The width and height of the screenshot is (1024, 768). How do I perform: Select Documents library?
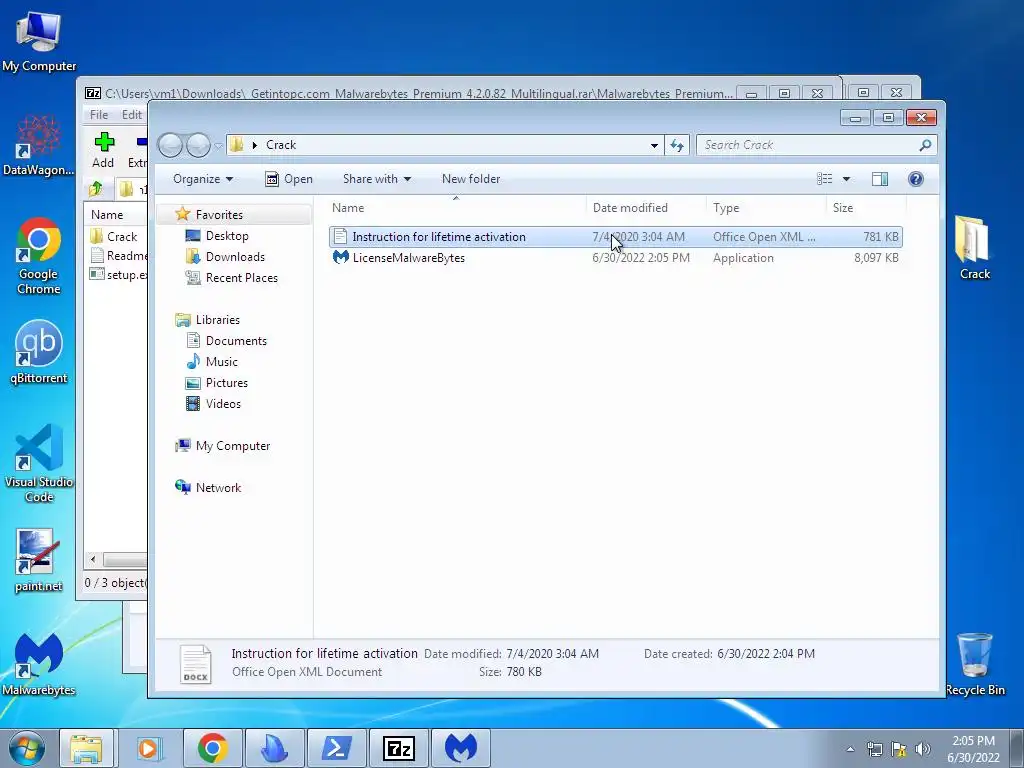[x=236, y=341]
